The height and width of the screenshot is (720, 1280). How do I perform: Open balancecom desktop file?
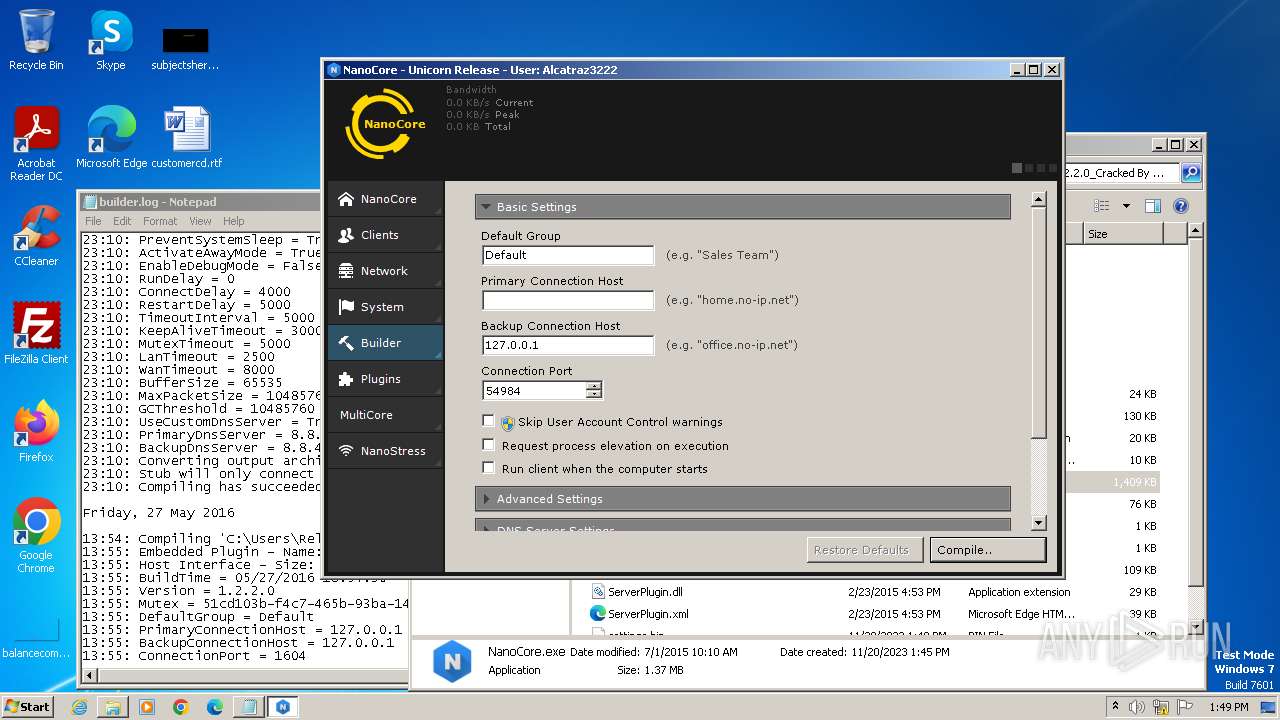coord(36,637)
